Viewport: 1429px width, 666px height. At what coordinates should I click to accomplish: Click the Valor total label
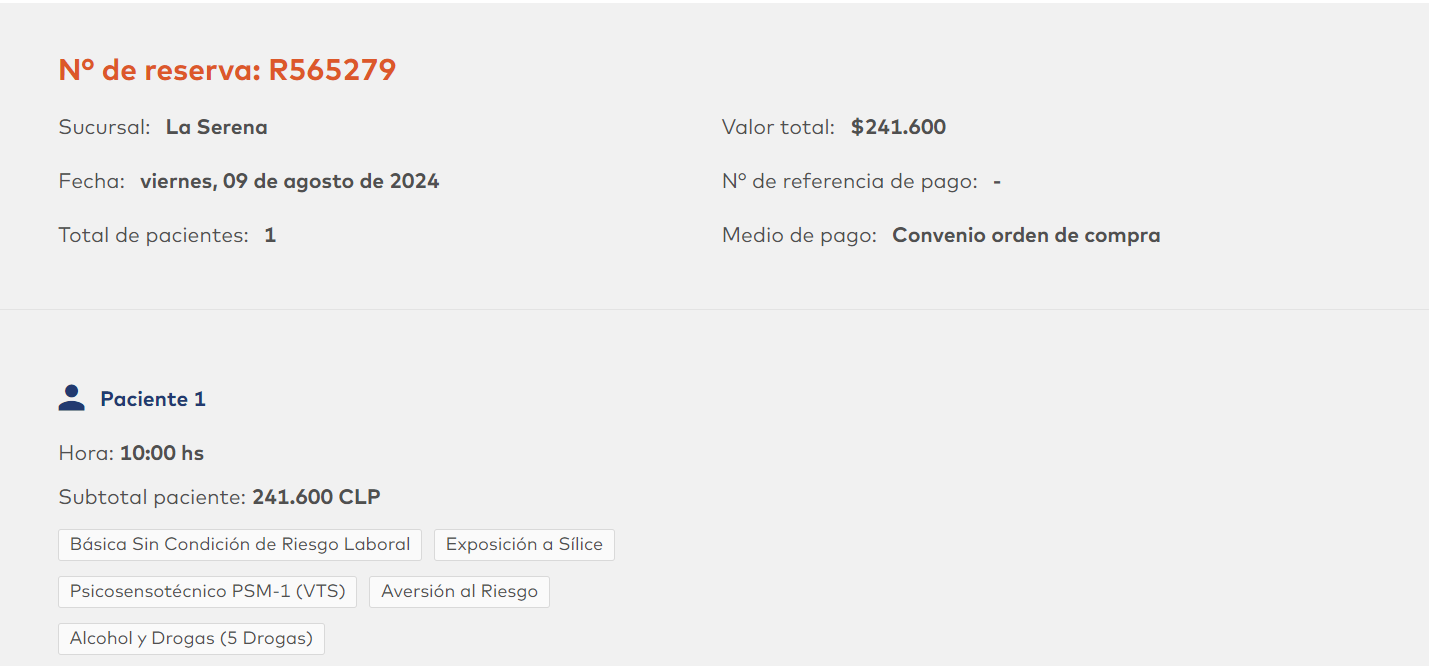click(x=778, y=127)
